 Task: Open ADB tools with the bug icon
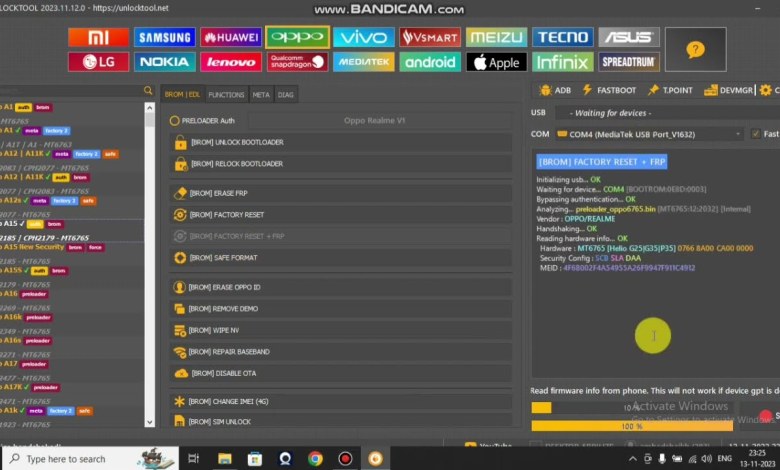(555, 90)
